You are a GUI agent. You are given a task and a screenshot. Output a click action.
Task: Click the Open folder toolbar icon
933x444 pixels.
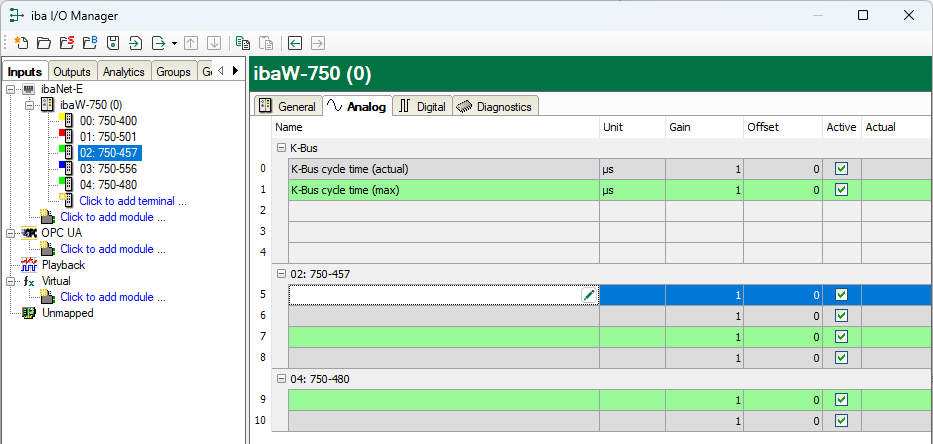(43, 42)
